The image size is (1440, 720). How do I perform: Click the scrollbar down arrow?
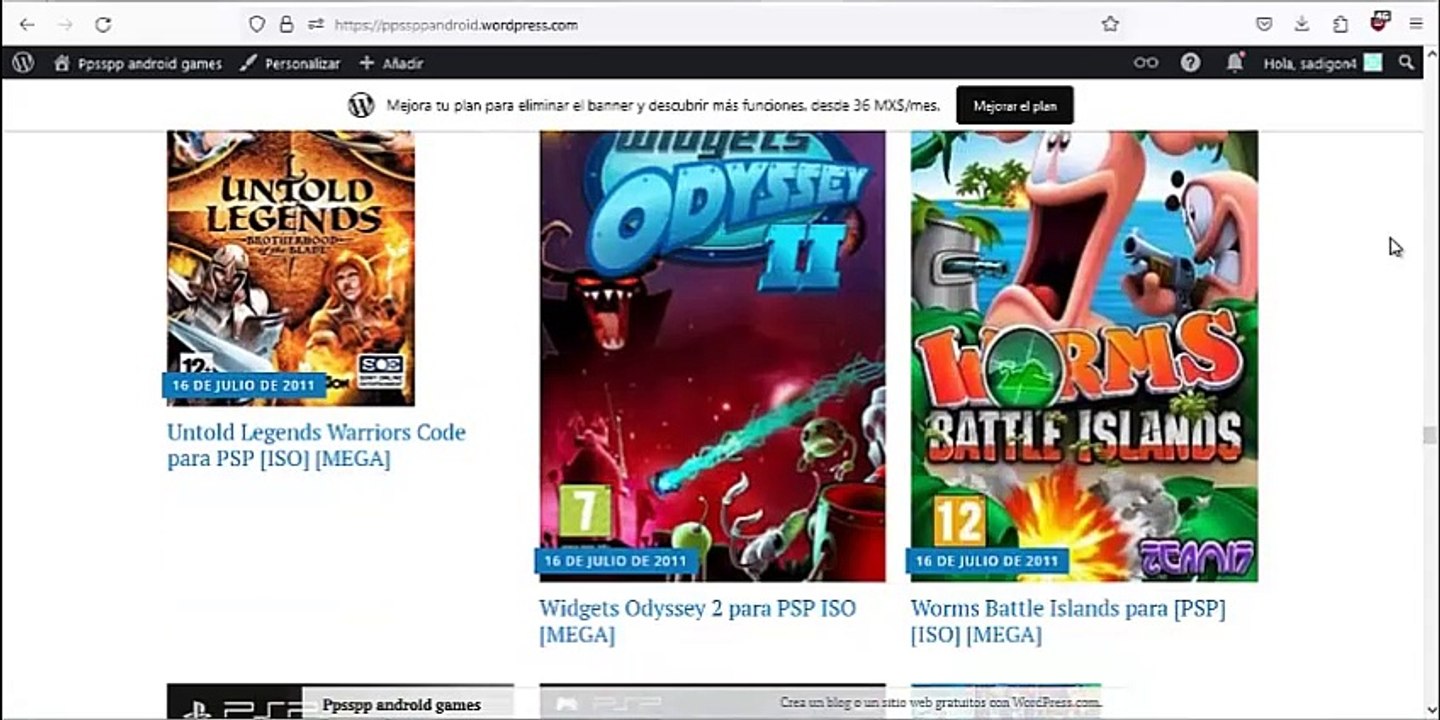(1430, 709)
